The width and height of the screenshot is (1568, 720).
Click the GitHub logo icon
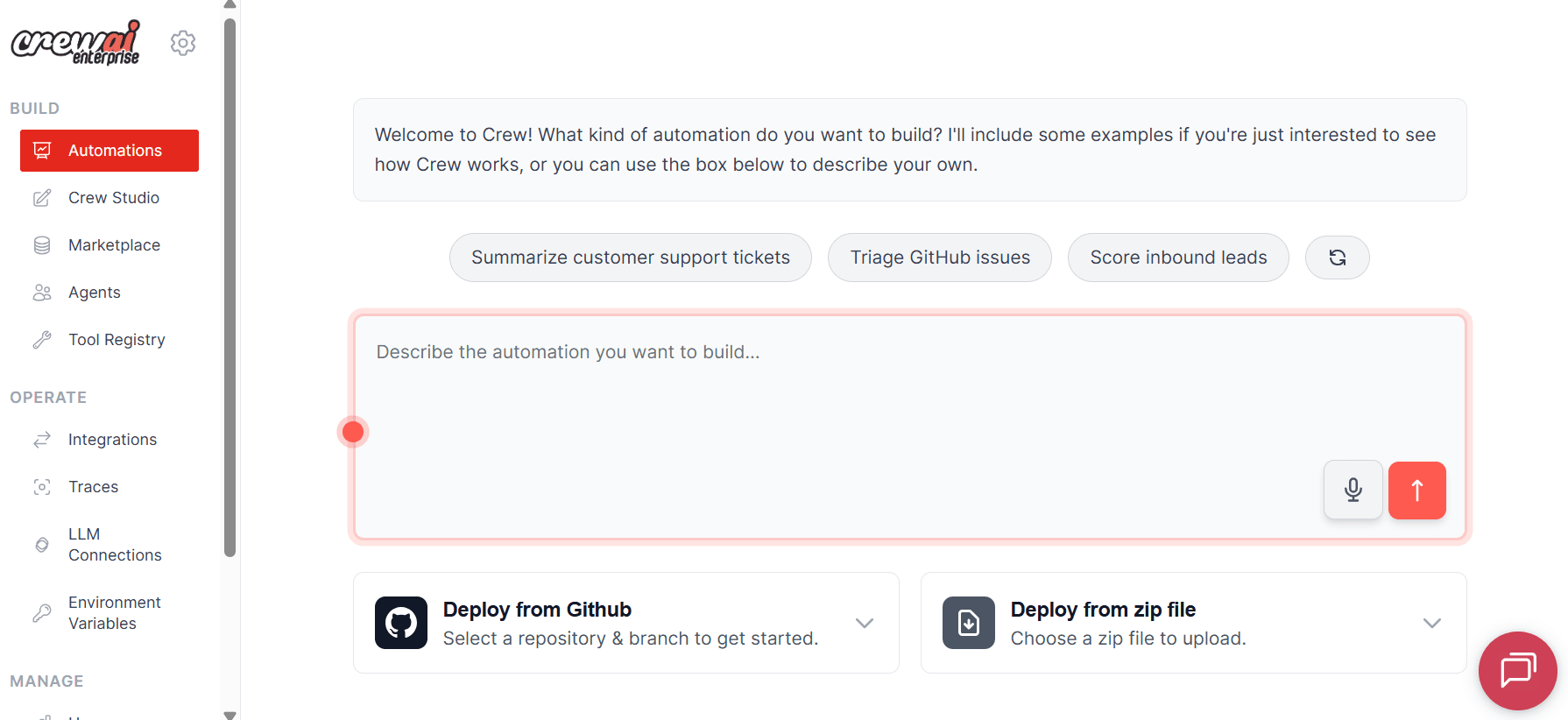401,623
